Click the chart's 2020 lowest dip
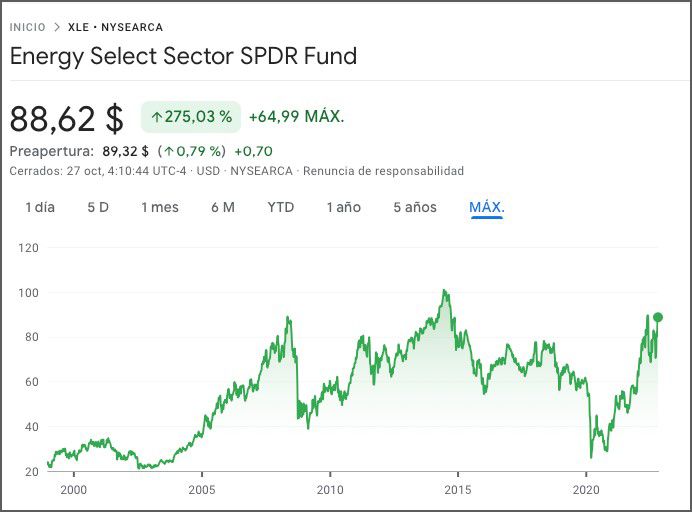 coord(591,457)
